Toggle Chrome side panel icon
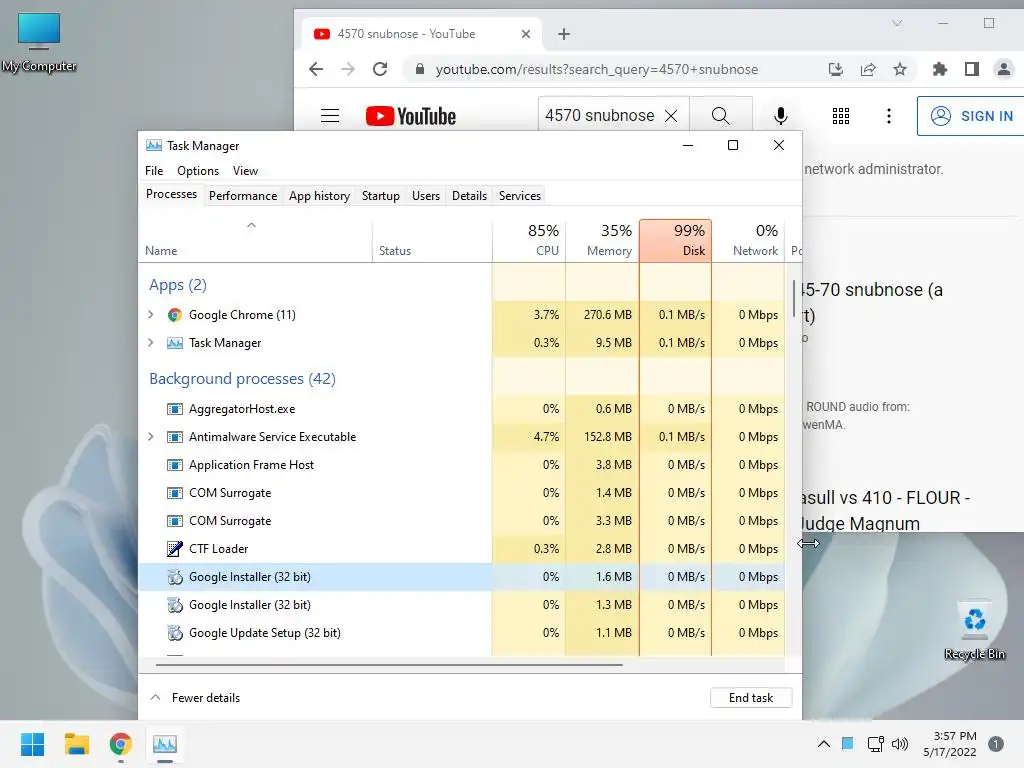1024x768 pixels. click(972, 69)
